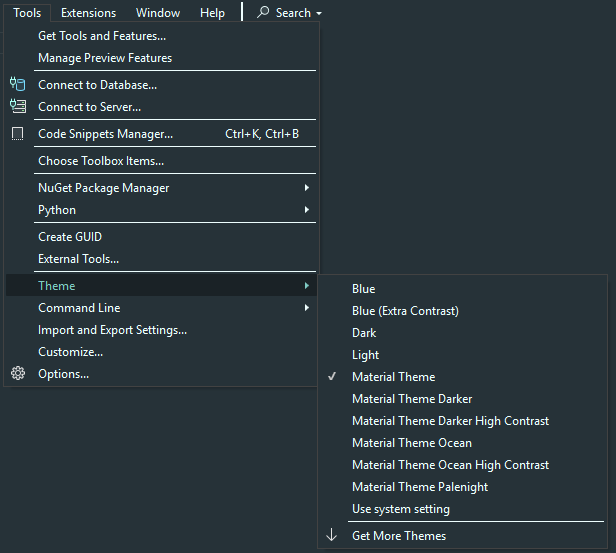Enable the Light theme

pyautogui.click(x=365, y=355)
